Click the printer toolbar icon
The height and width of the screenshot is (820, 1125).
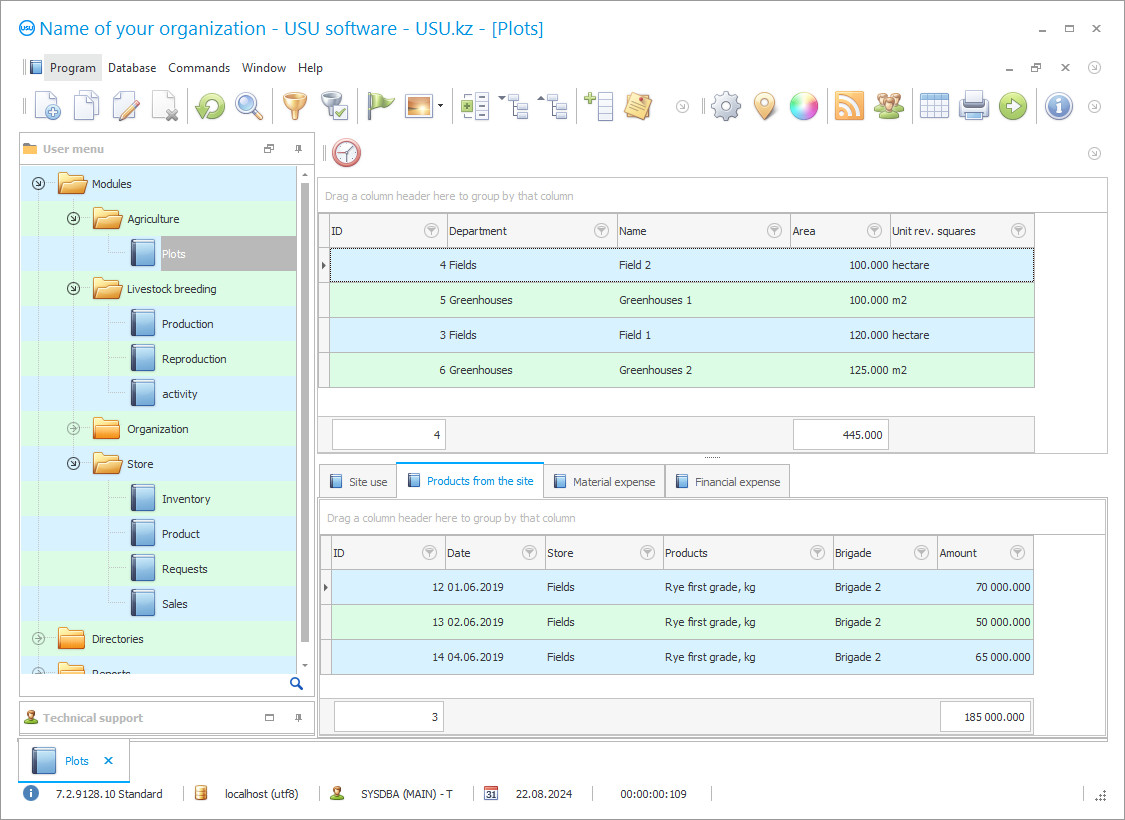[974, 106]
